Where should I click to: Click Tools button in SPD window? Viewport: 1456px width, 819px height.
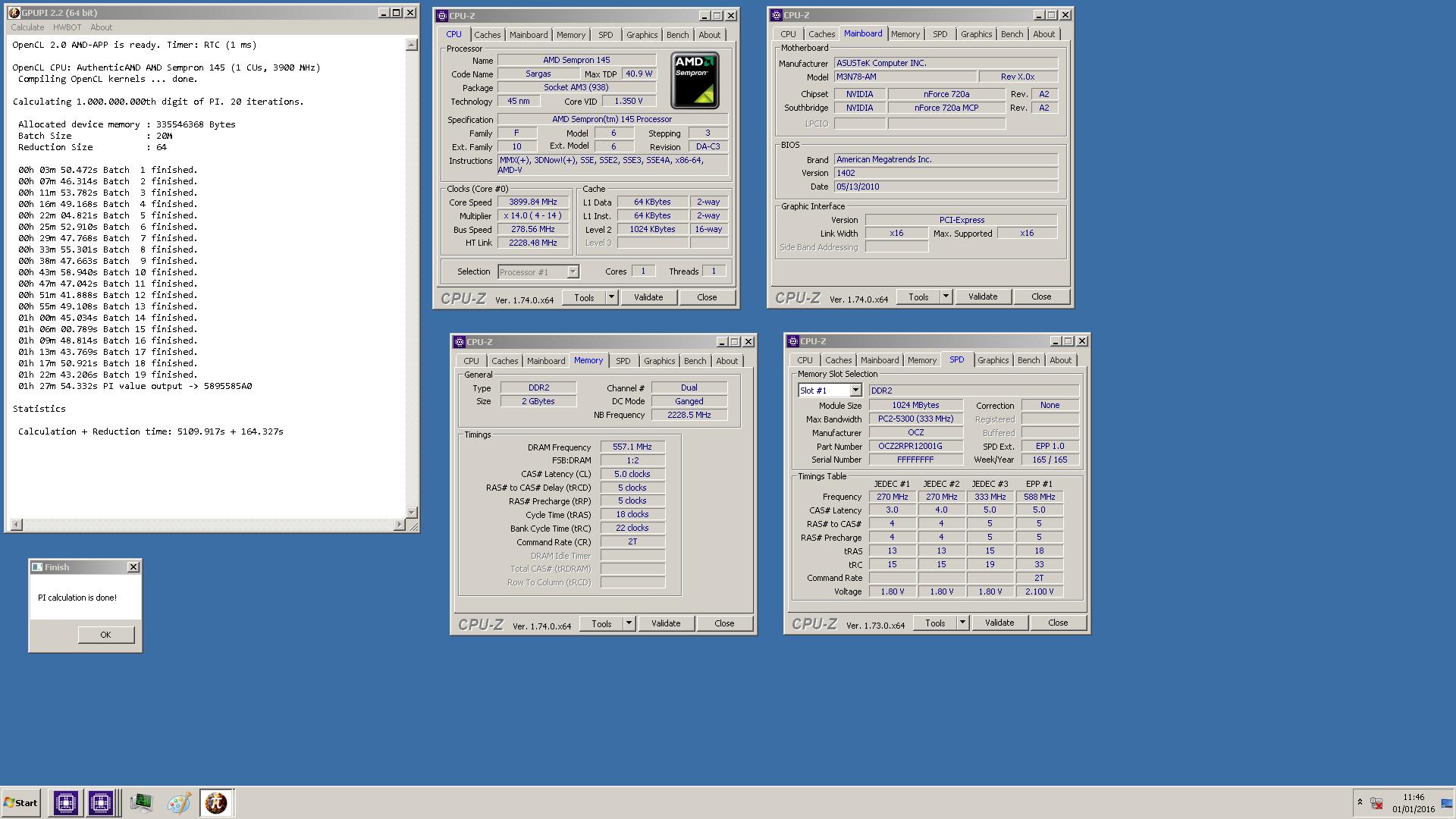tap(935, 623)
